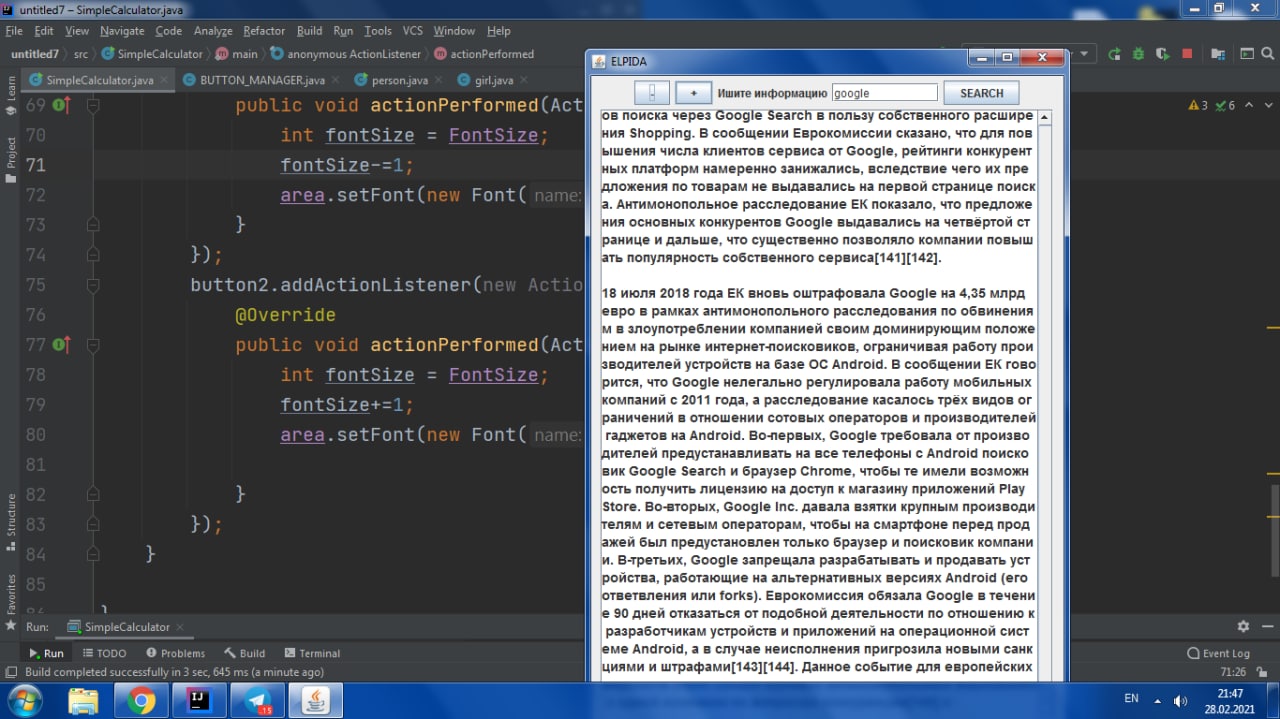Image resolution: width=1280 pixels, height=719 pixels.
Task: Open the Event Log panel
Action: [x=1217, y=653]
